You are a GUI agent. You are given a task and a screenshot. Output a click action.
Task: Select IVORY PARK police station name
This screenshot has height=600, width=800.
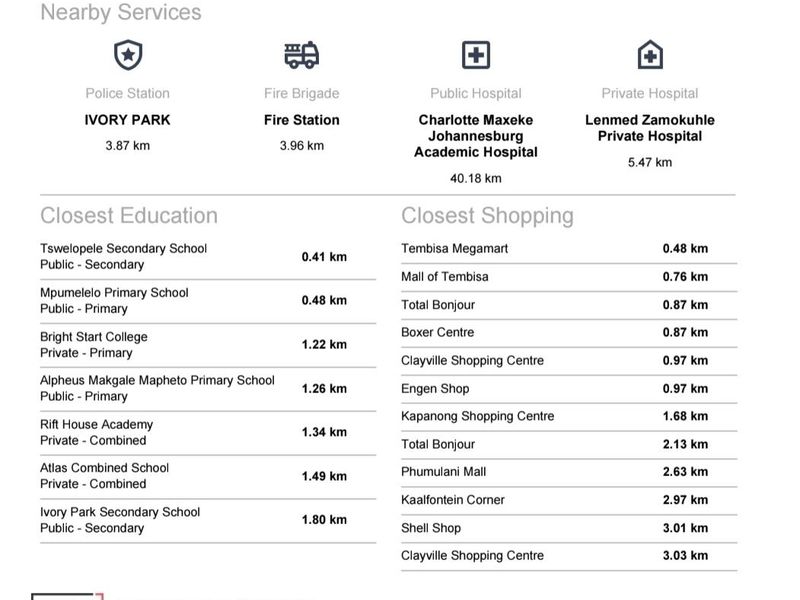(128, 120)
